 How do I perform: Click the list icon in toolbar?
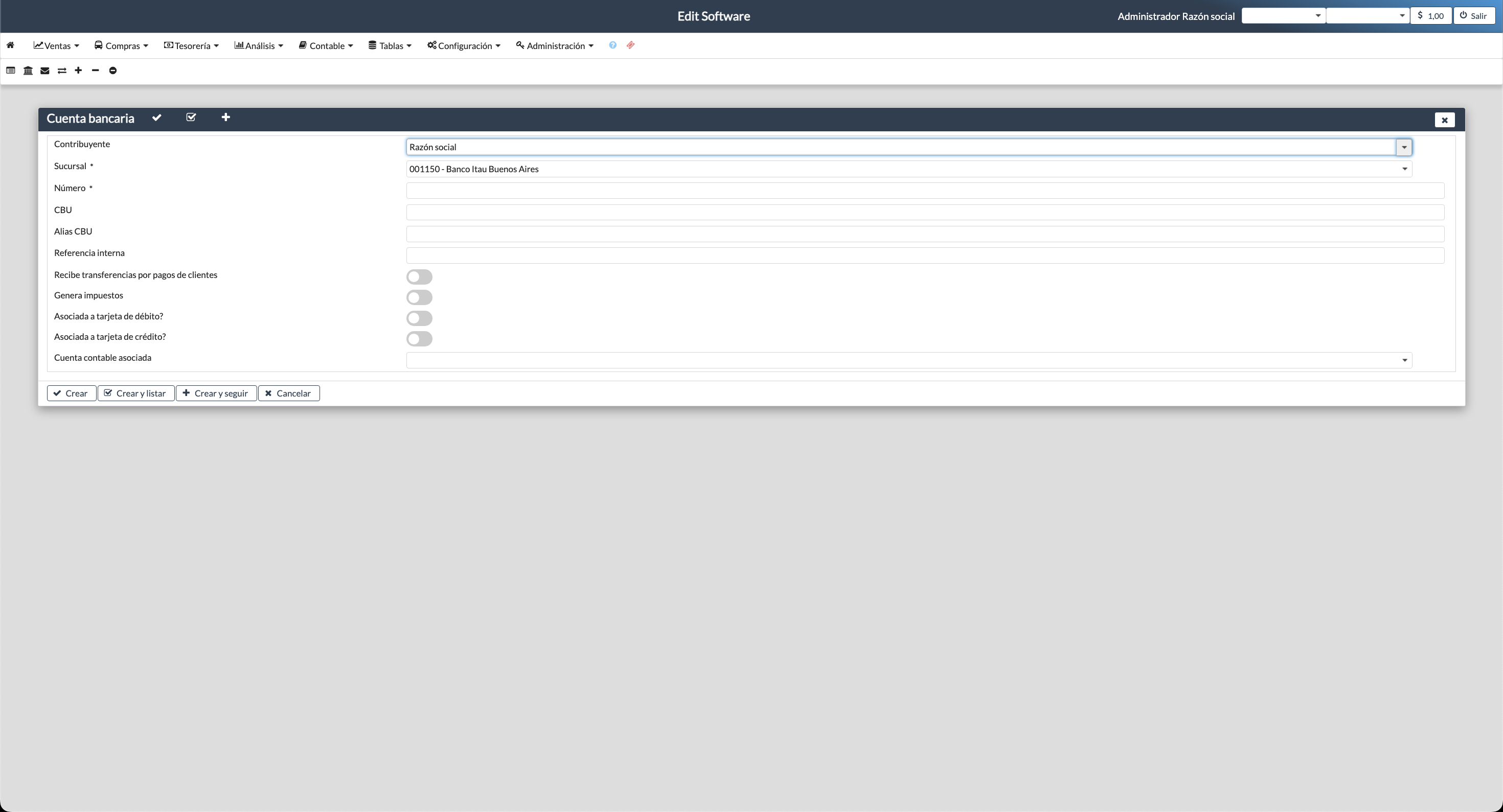(x=11, y=71)
